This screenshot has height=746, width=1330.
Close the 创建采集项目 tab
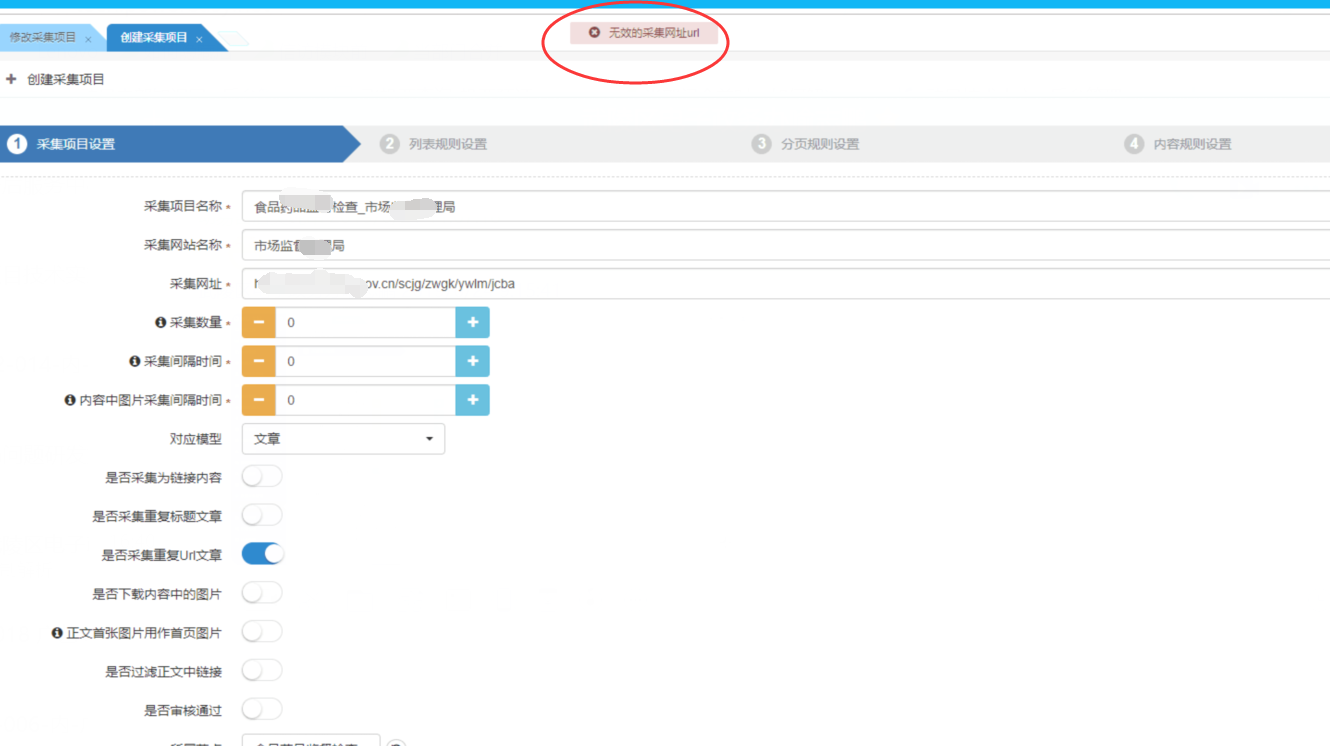(199, 39)
